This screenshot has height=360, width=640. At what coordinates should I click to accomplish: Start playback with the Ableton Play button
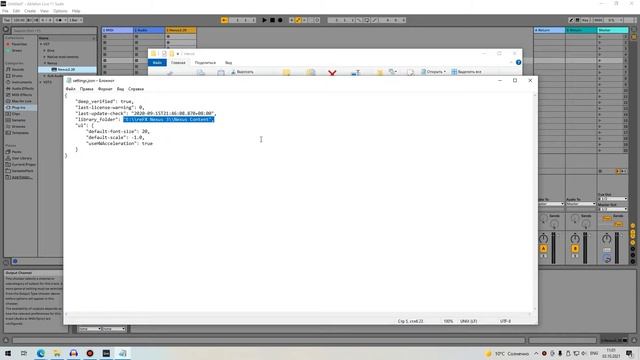coord(264,20)
